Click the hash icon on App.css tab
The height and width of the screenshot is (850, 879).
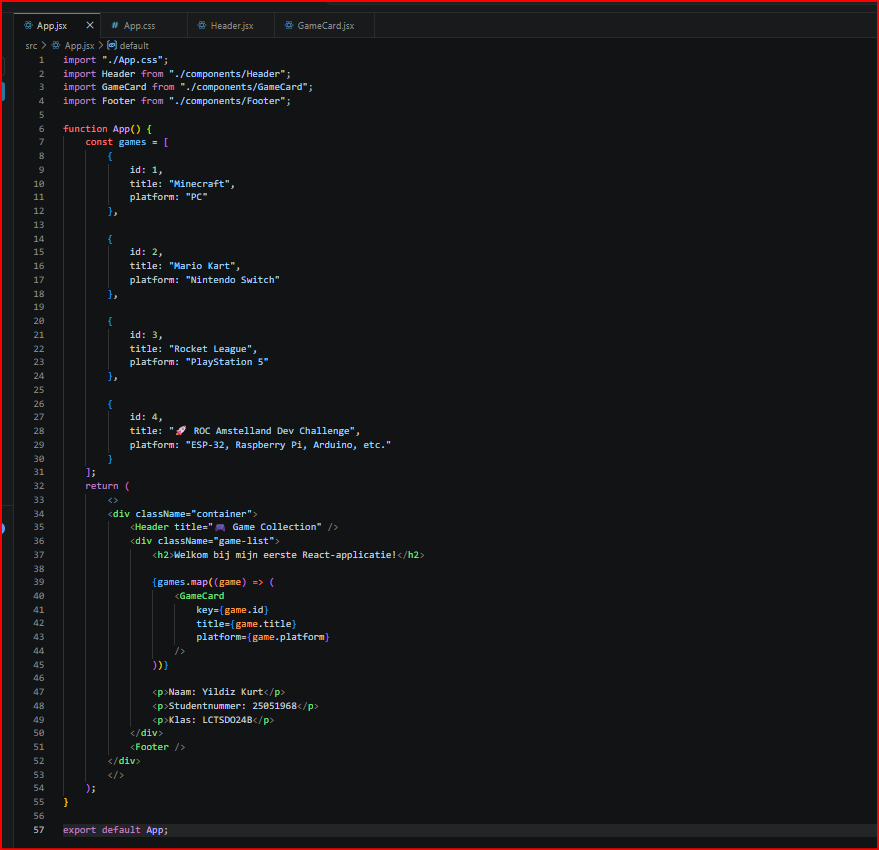tap(115, 25)
